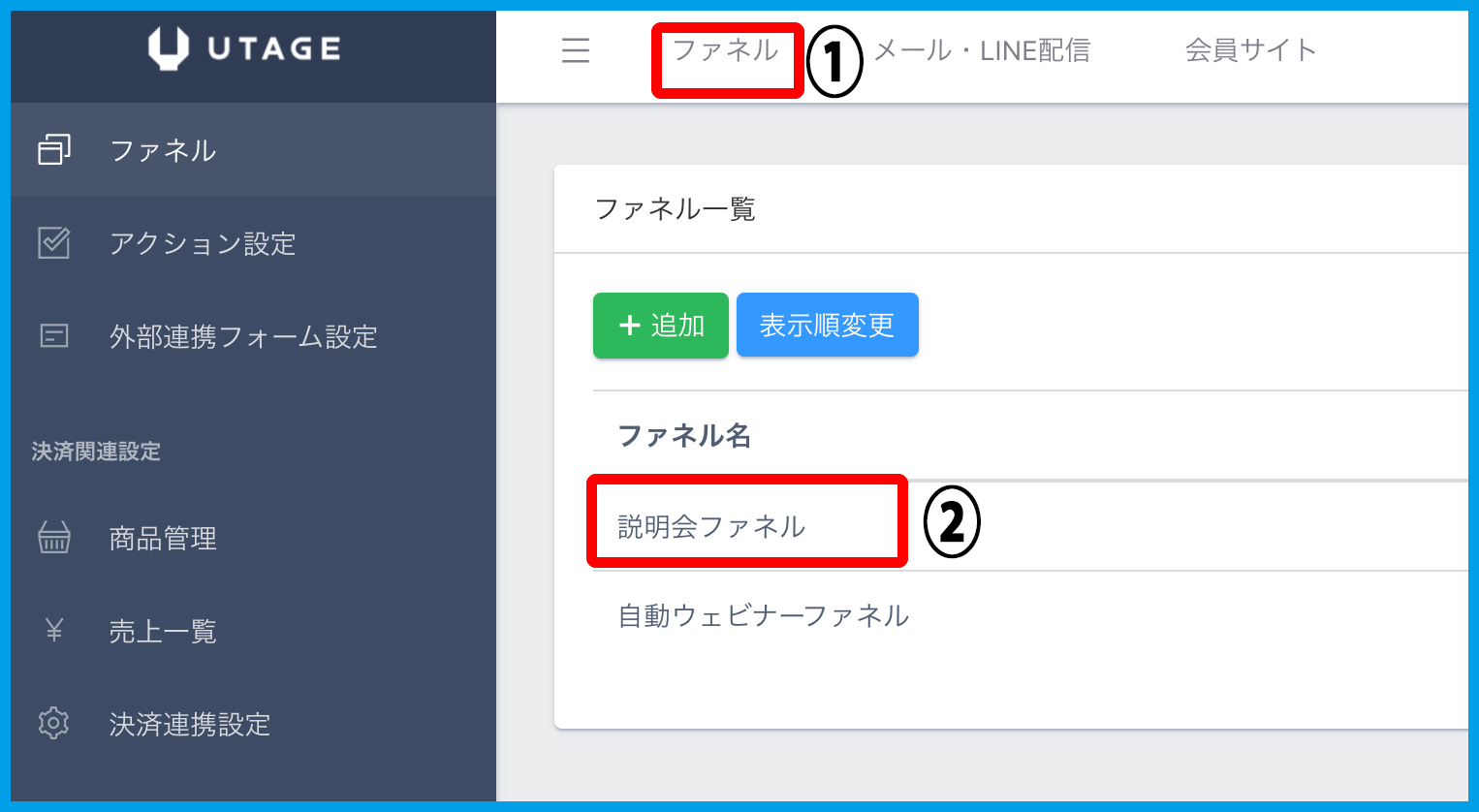Switch to the メール・LINE配信 tab

click(982, 50)
